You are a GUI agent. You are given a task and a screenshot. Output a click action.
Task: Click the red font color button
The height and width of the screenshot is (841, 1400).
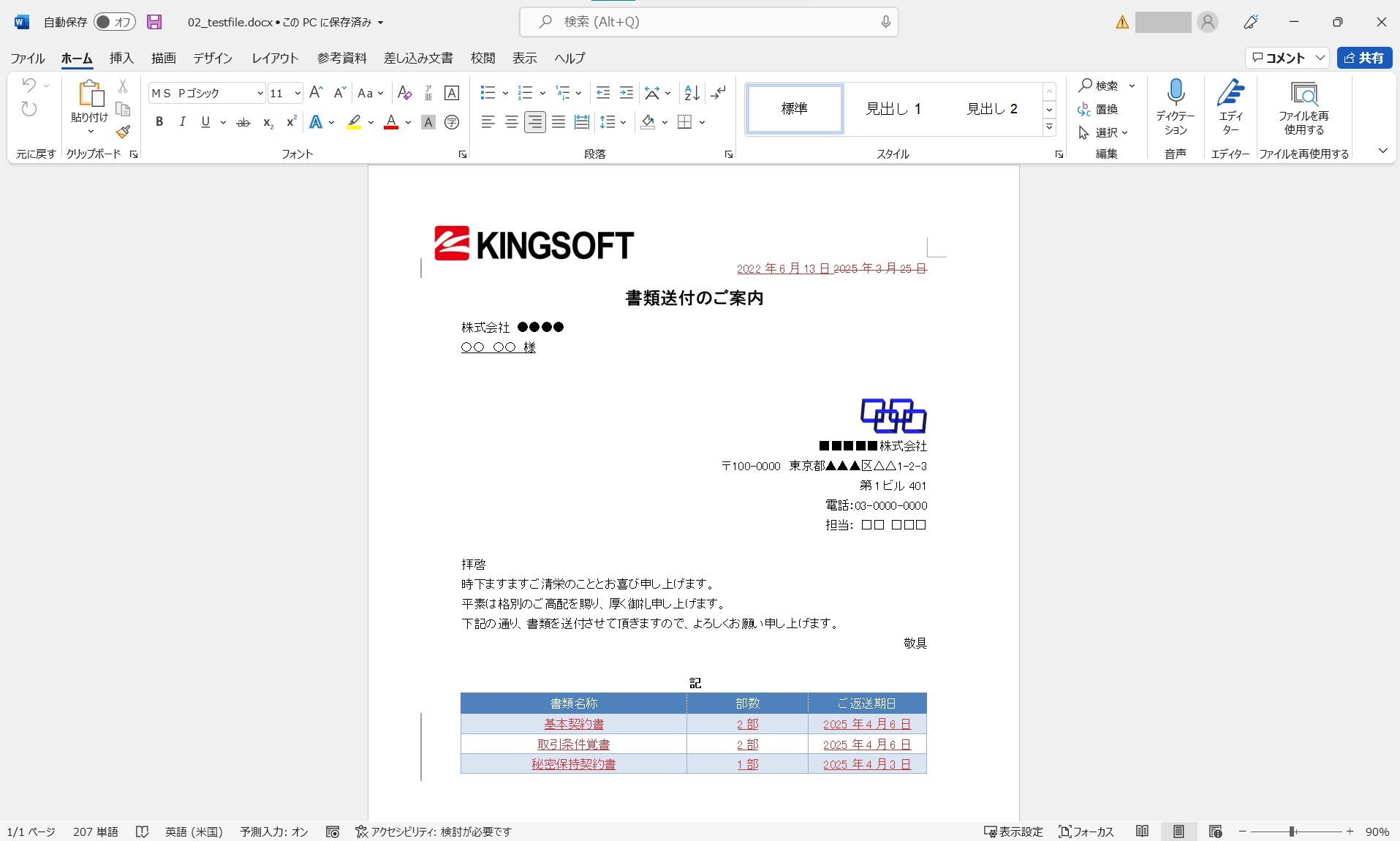click(391, 122)
